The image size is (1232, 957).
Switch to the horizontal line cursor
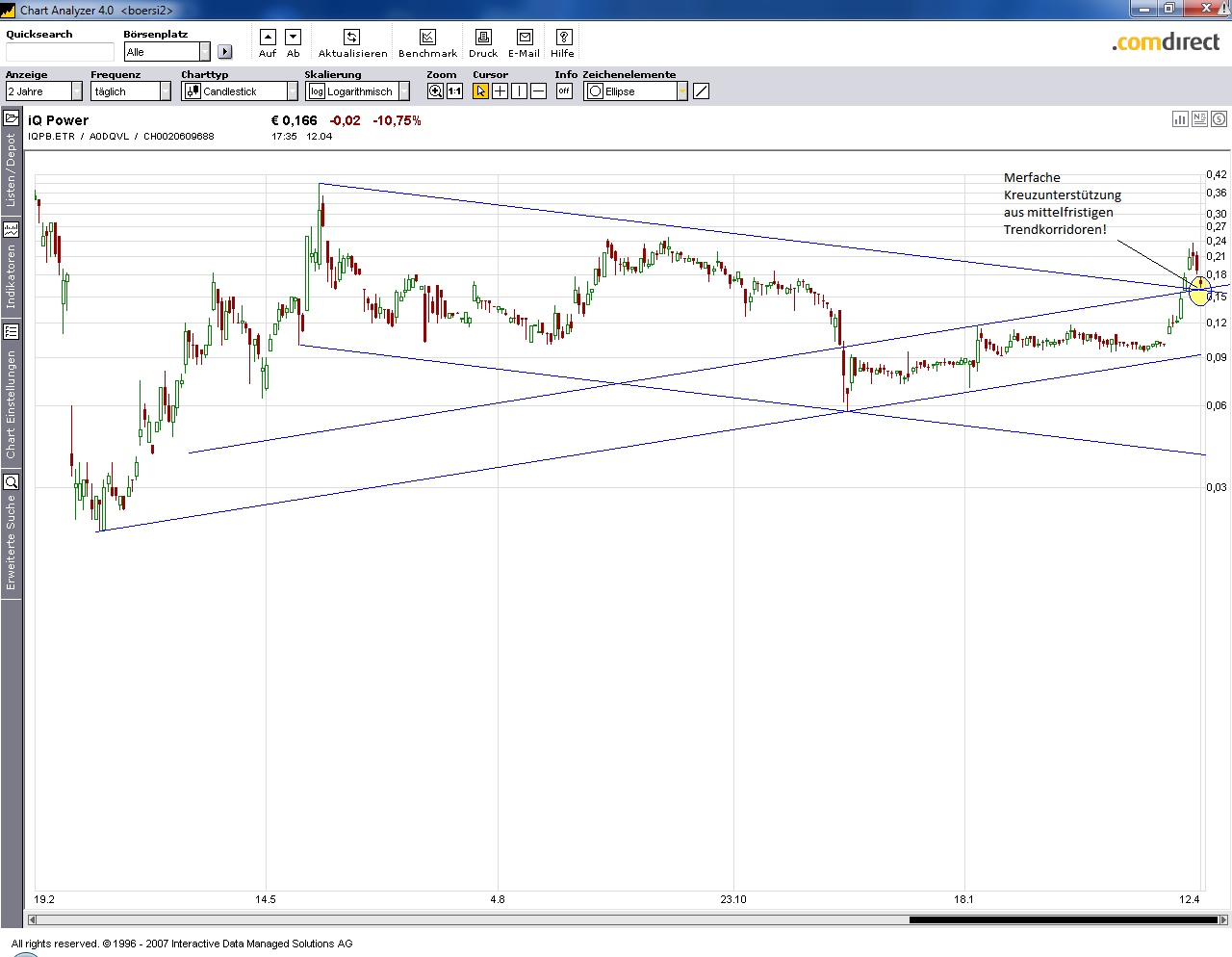538,91
